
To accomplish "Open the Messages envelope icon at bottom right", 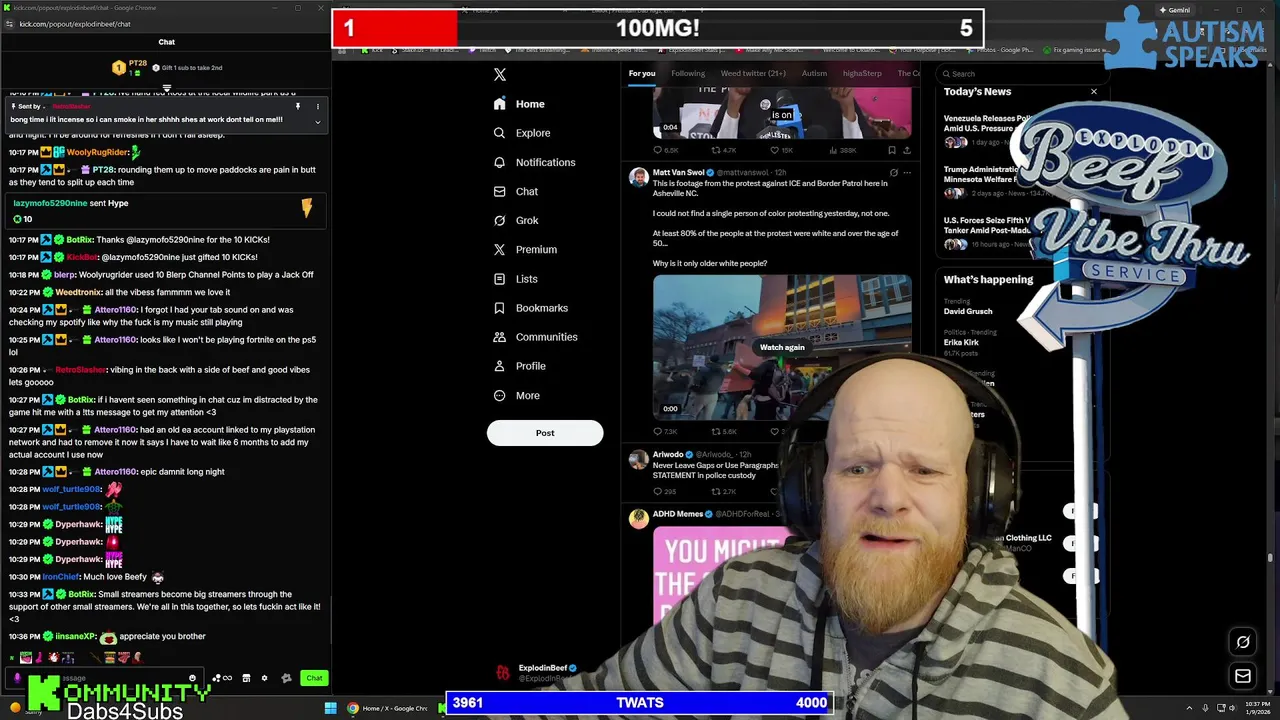I will [x=1243, y=676].
